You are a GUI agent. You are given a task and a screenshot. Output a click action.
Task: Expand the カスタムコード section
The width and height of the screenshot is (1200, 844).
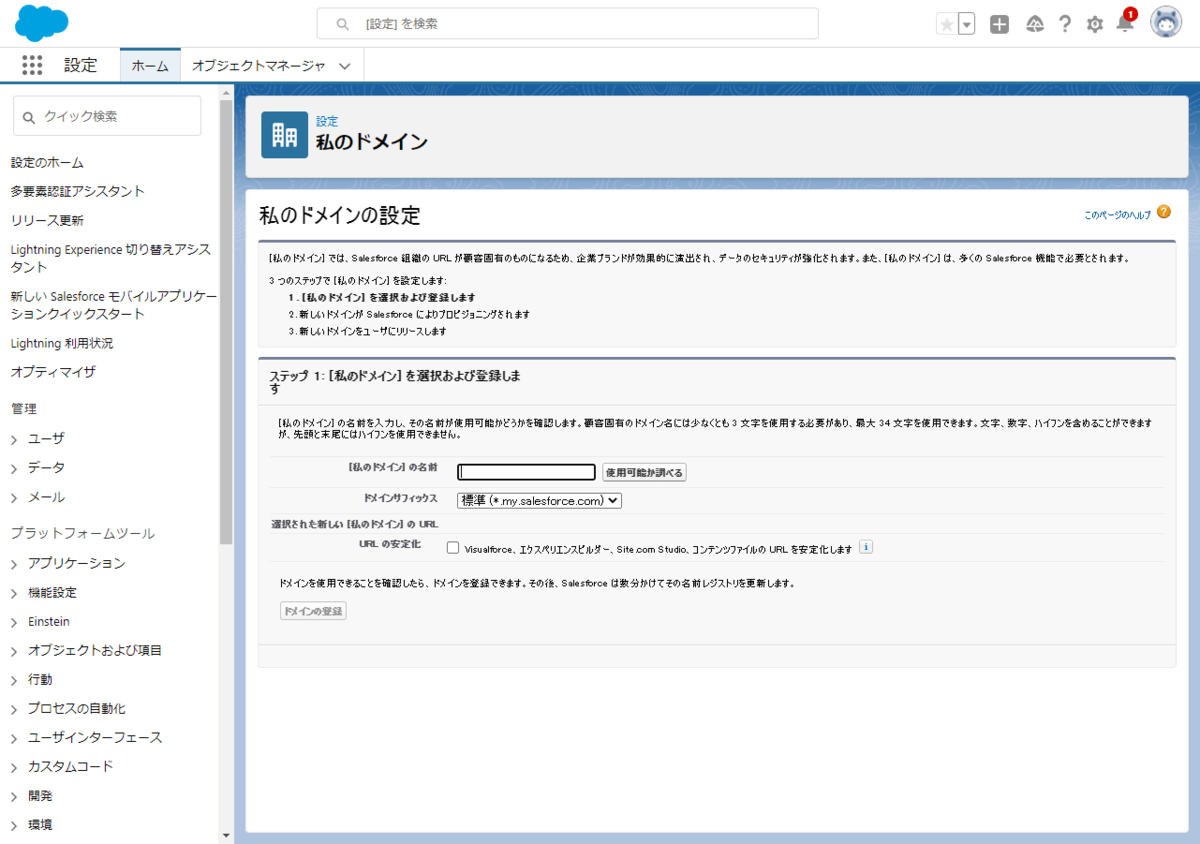(14, 767)
